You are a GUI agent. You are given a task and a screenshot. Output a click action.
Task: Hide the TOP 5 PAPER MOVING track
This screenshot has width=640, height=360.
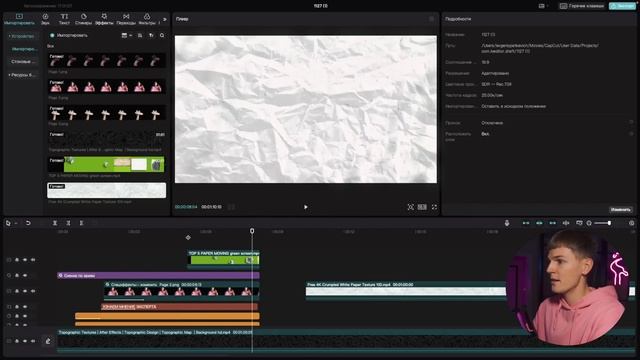(25, 260)
